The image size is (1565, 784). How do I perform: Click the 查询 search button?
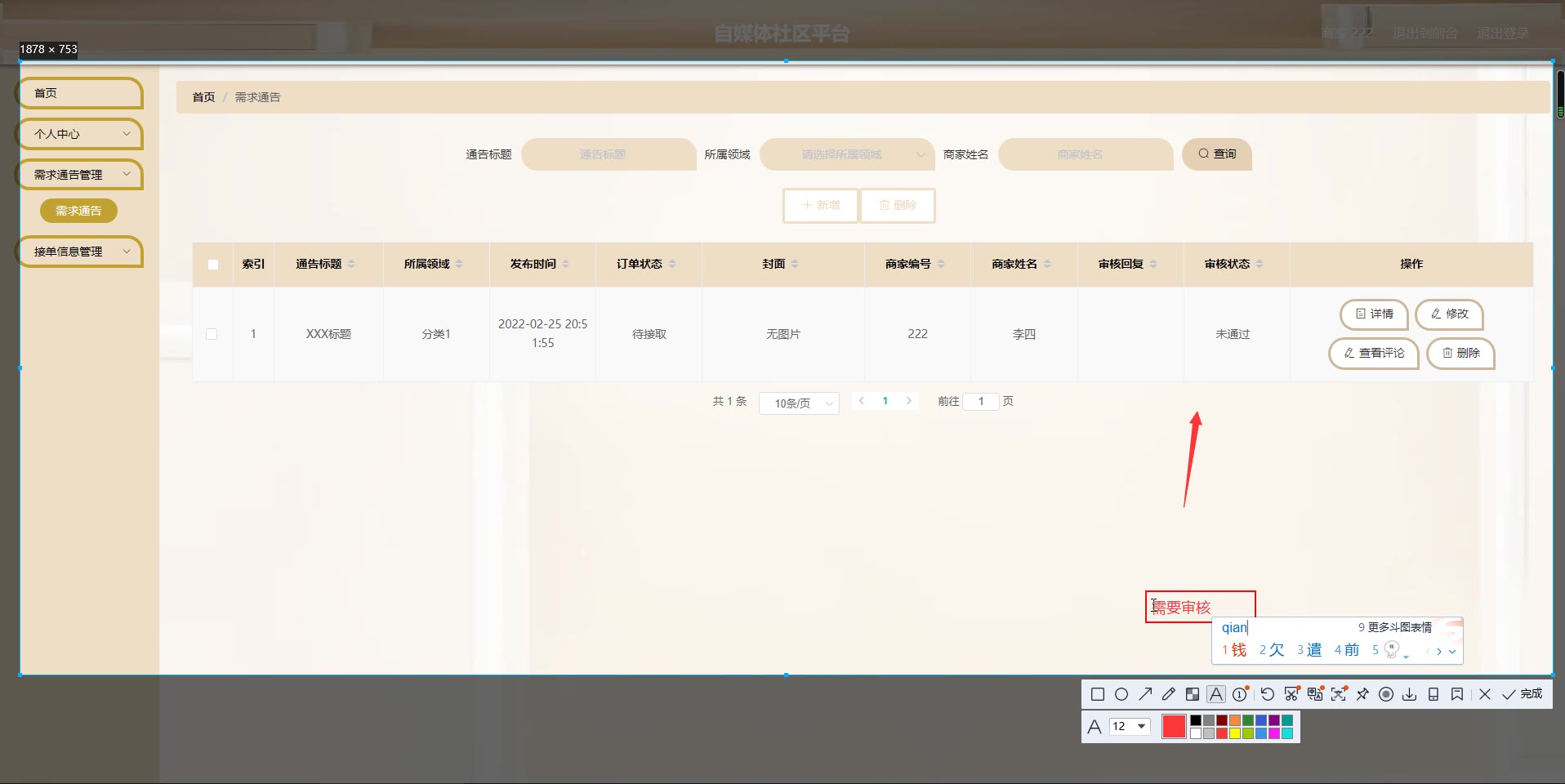[1216, 154]
